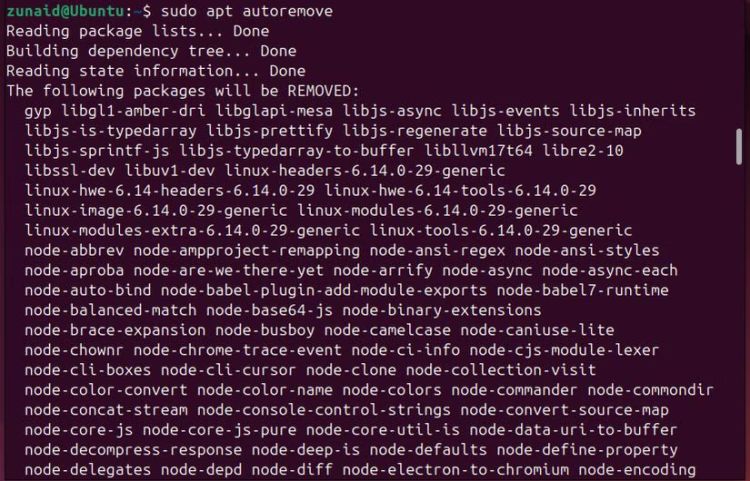750x481 pixels.
Task: Click the 'node-caniuse-lite' package name
Action: (537, 330)
